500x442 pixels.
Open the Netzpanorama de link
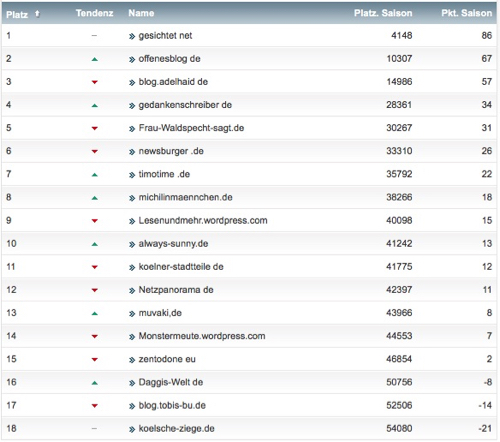176,290
